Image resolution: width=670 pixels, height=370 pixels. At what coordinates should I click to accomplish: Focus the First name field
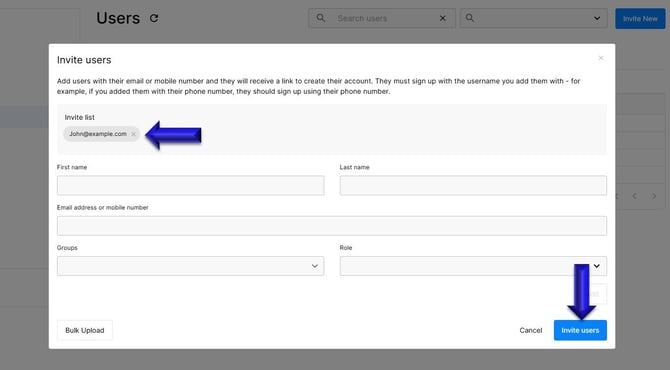coord(191,185)
